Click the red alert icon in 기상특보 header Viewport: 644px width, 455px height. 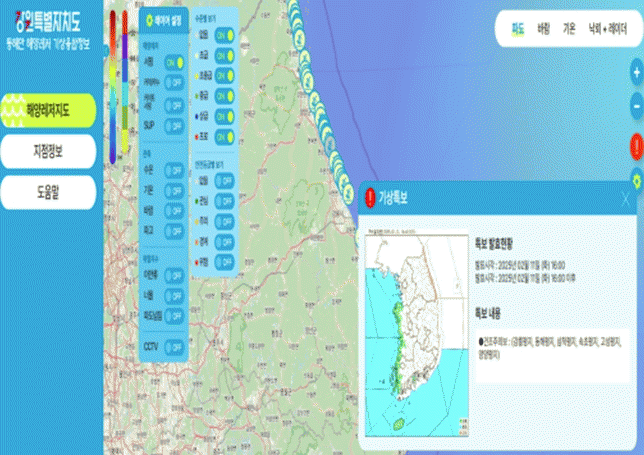coord(371,197)
